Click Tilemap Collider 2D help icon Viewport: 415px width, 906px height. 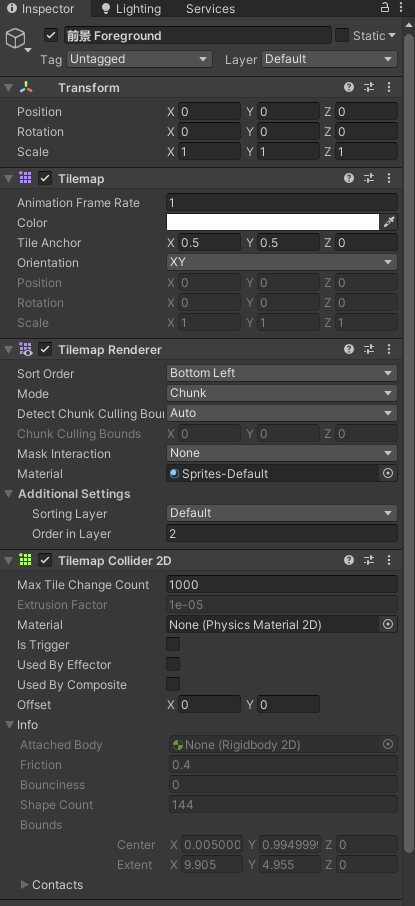349,560
